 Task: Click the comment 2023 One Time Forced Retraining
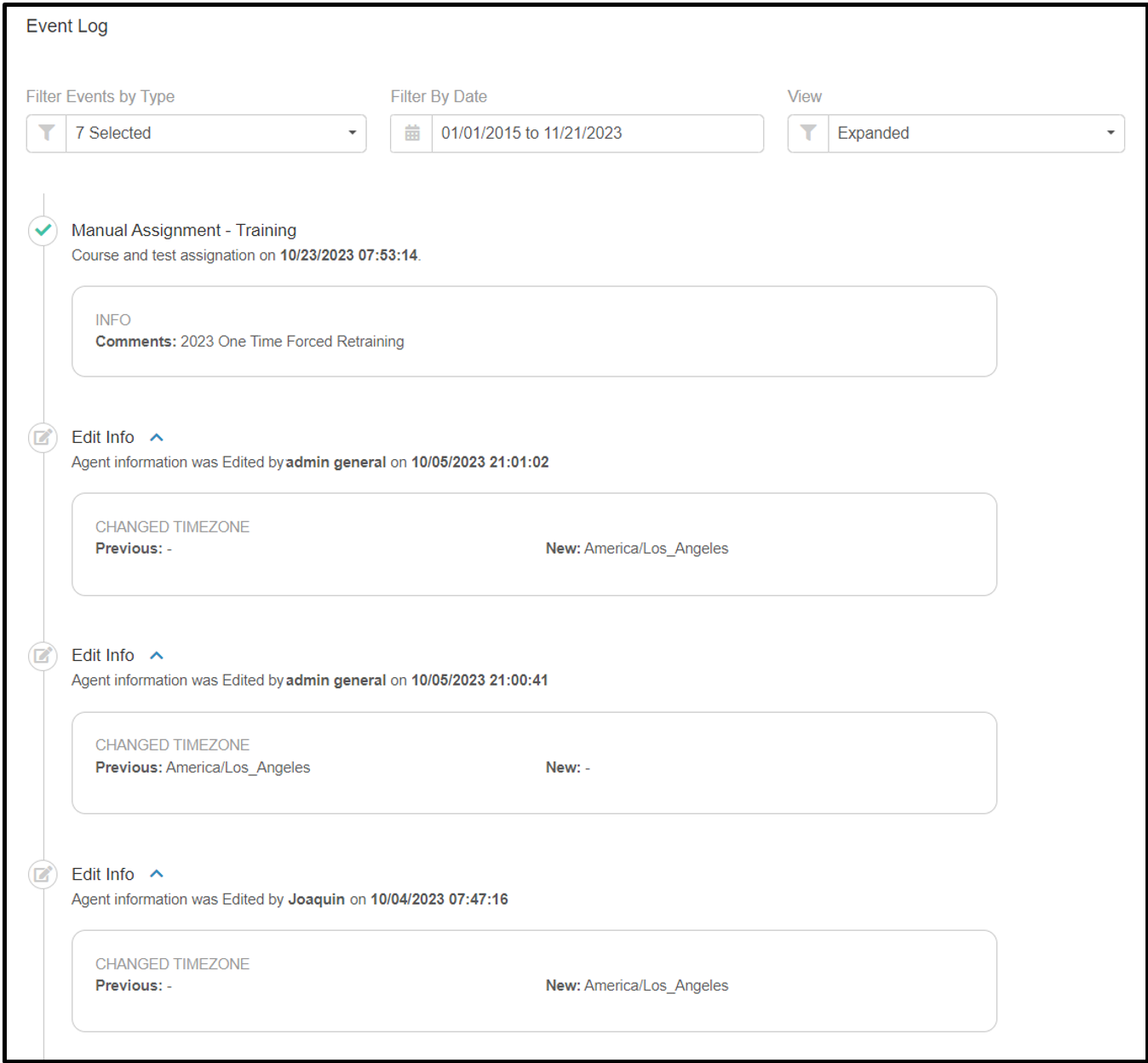pos(292,342)
